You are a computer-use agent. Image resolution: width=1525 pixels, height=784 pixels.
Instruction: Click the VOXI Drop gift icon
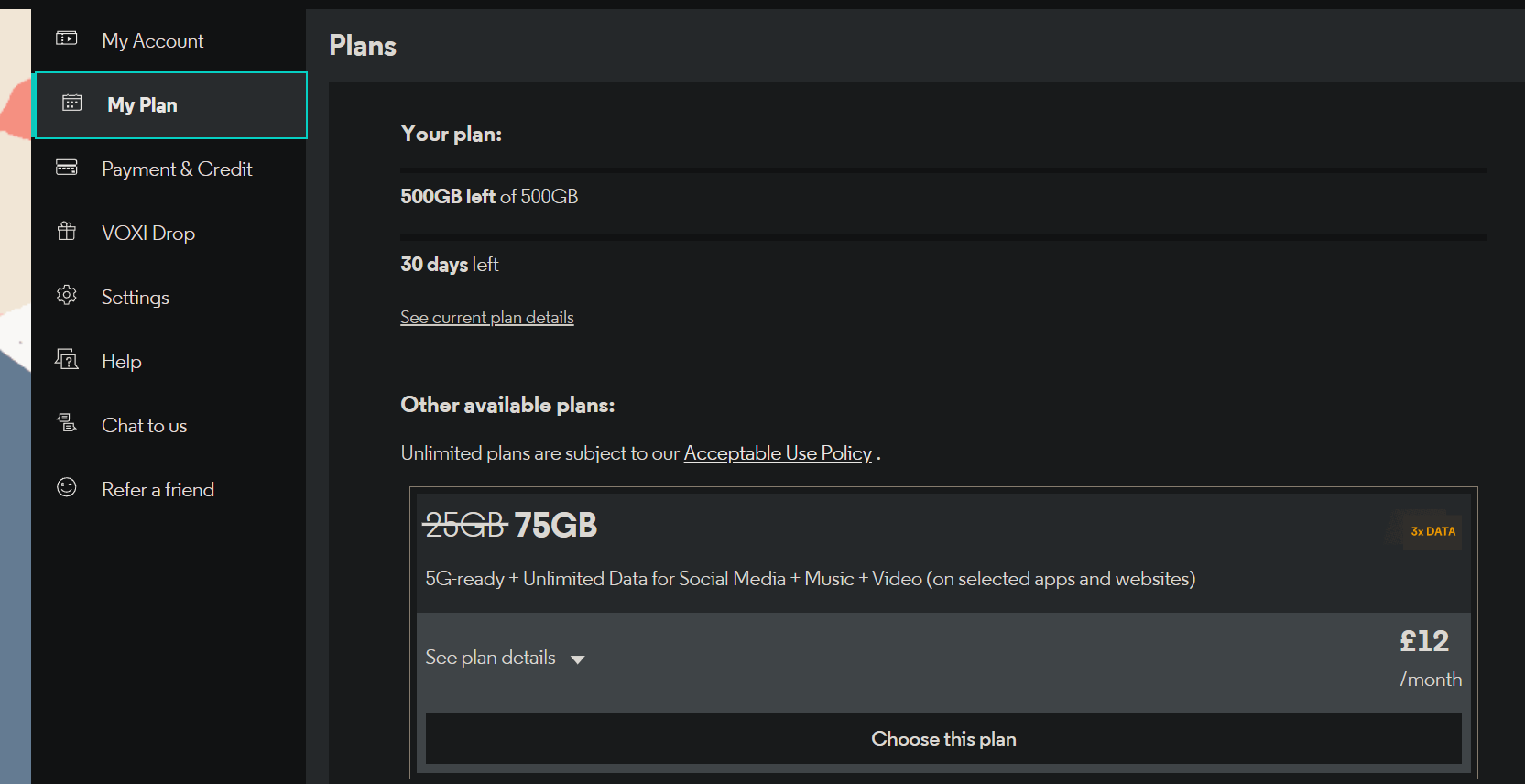click(67, 232)
